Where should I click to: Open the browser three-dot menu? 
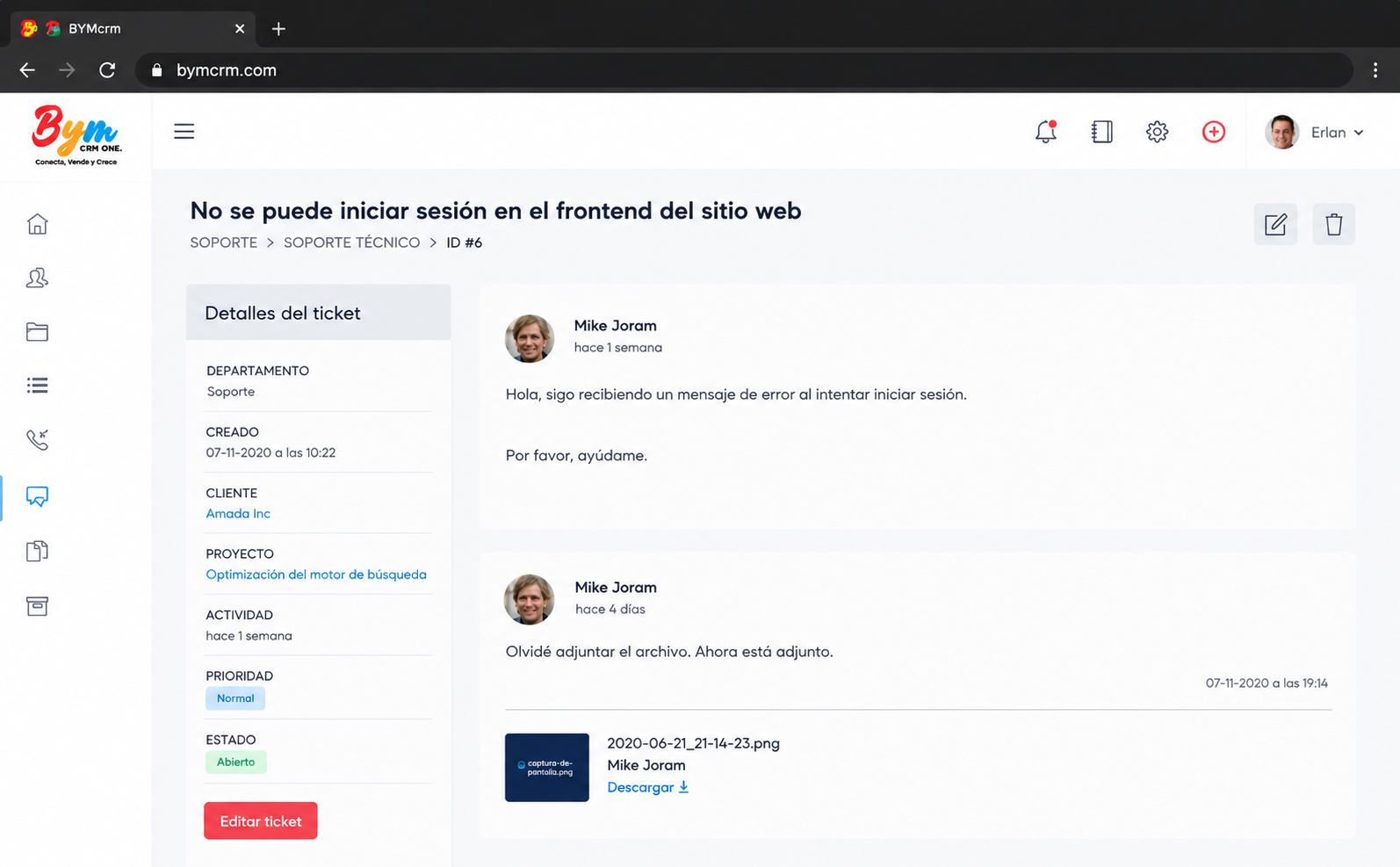pyautogui.click(x=1375, y=70)
